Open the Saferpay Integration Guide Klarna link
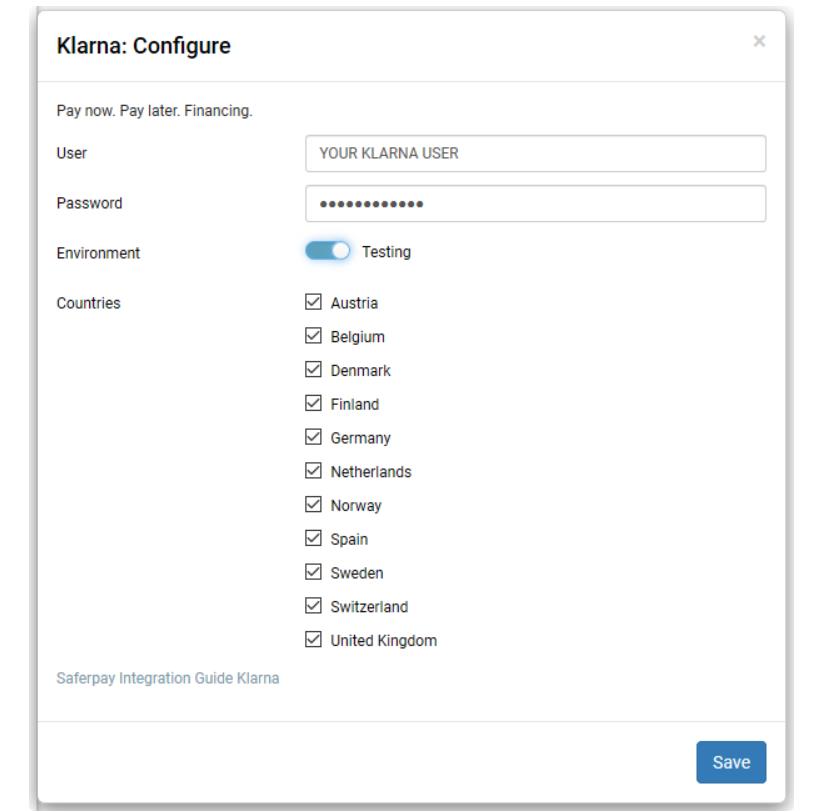 168,678
